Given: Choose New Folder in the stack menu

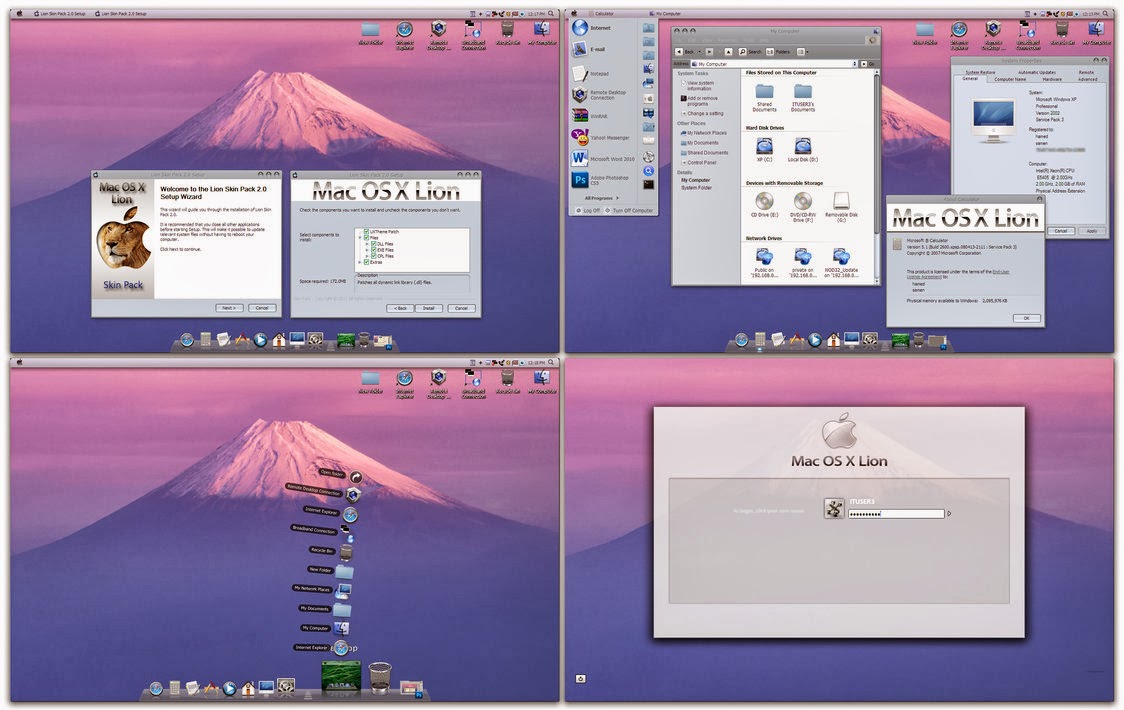Looking at the screenshot, I should [330, 571].
